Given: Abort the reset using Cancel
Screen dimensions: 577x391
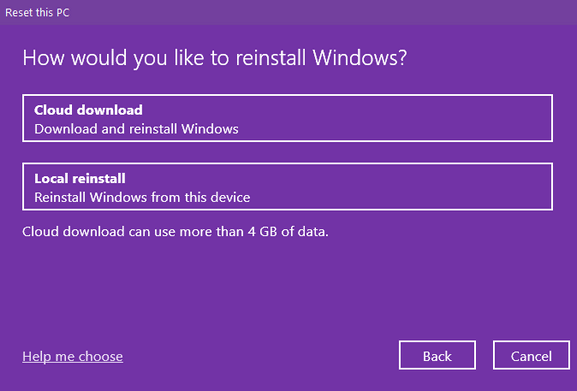Looking at the screenshot, I should click(x=531, y=355).
